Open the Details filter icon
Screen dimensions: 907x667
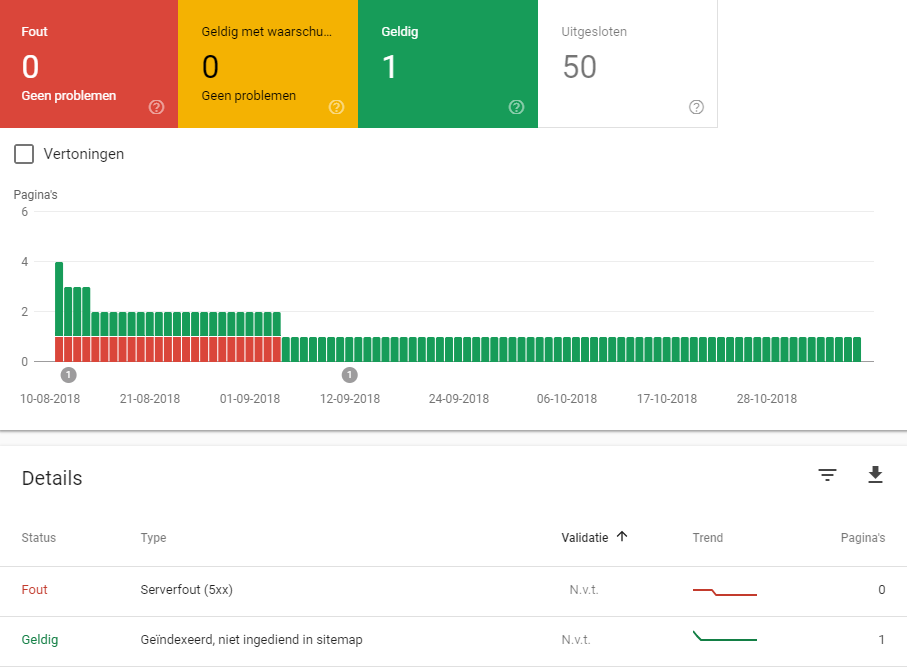tap(827, 475)
